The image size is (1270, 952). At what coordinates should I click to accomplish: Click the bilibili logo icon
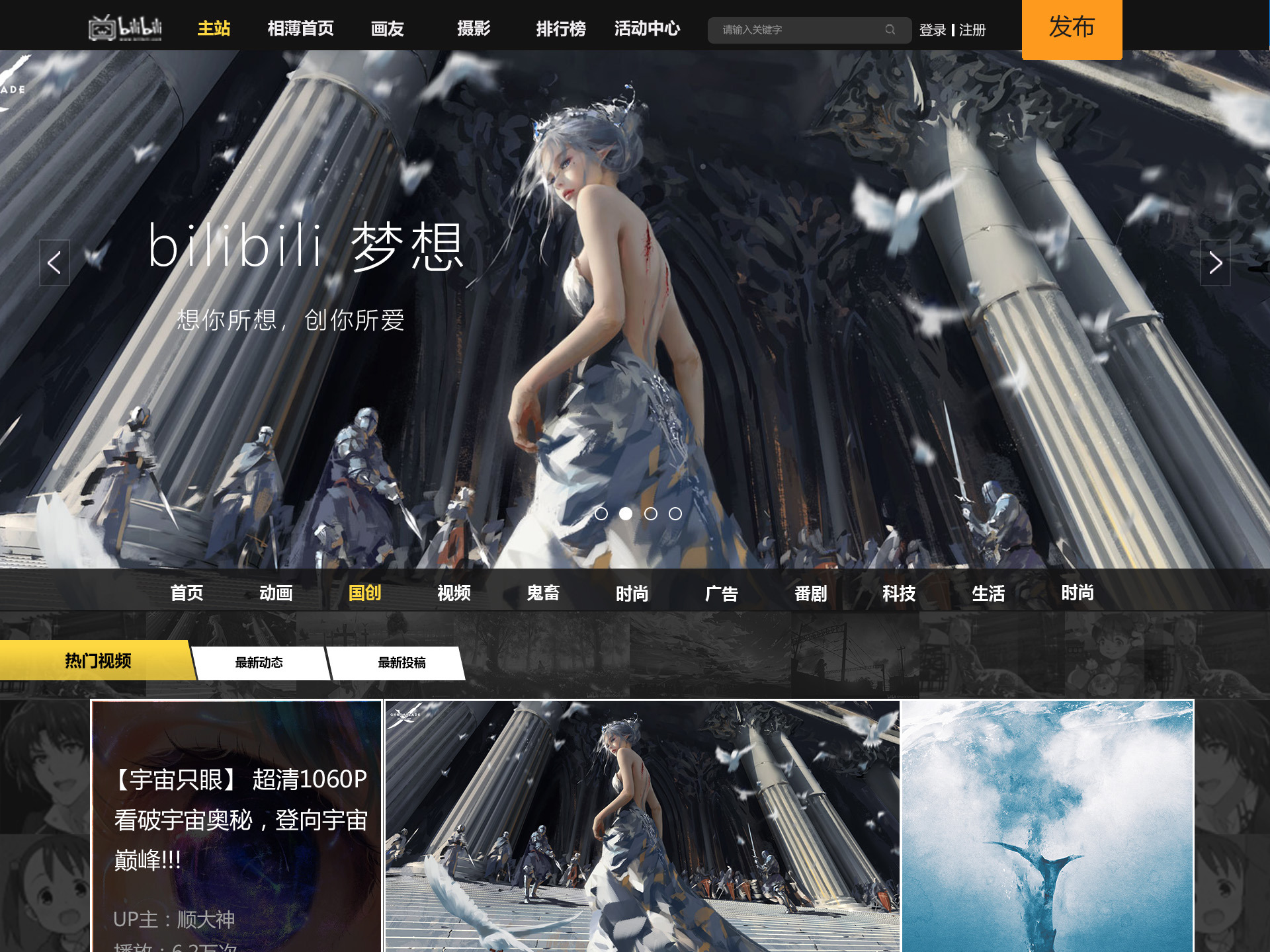(x=125, y=28)
